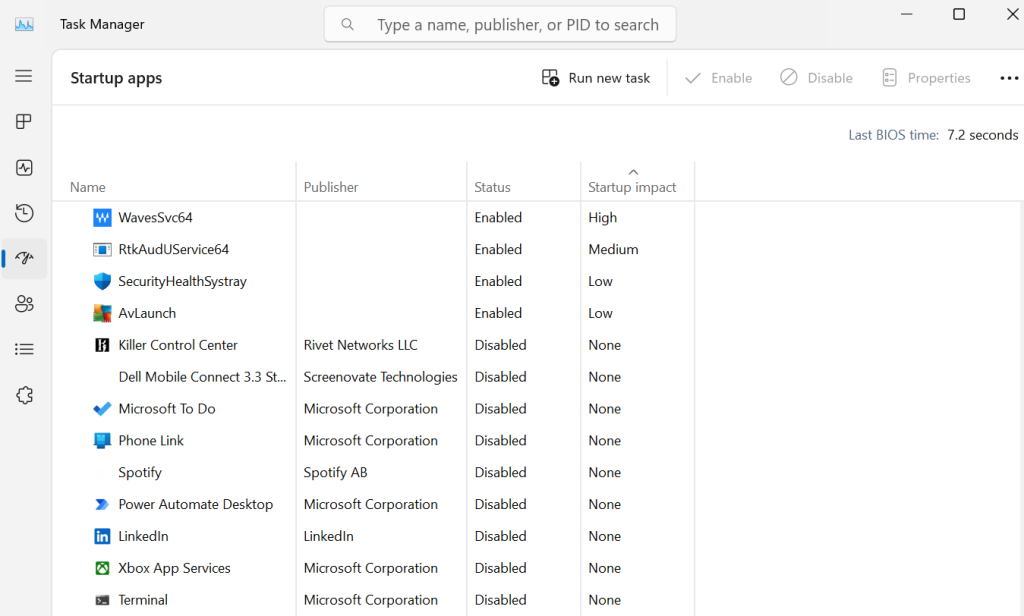The height and width of the screenshot is (616, 1024).
Task: Select the AvLaunch row name
Action: 147,314
